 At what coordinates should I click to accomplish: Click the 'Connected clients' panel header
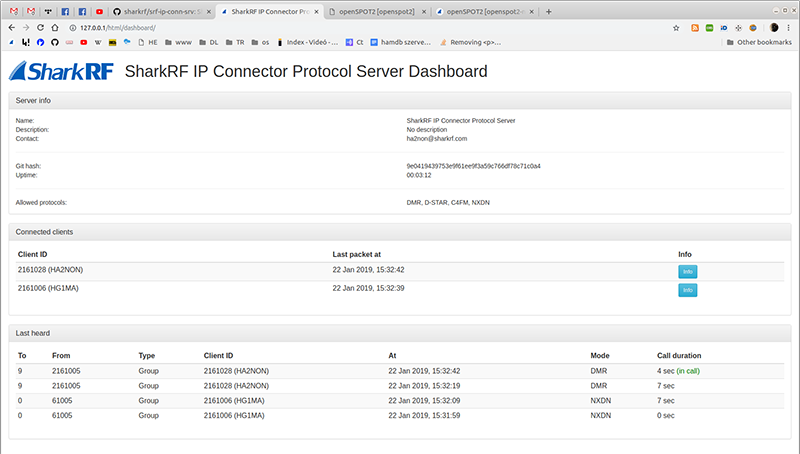[400, 232]
